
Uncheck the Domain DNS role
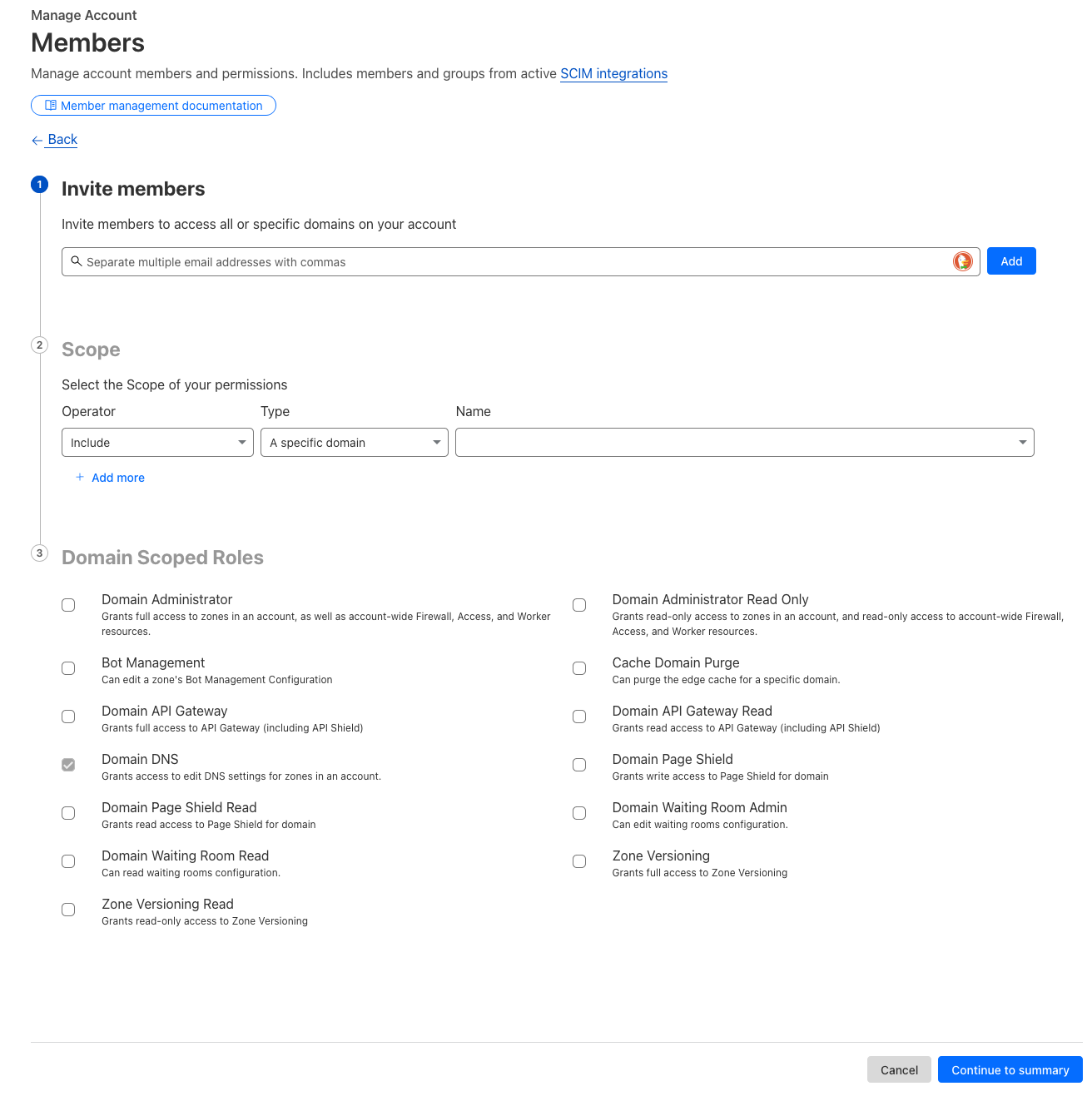pyautogui.click(x=68, y=765)
